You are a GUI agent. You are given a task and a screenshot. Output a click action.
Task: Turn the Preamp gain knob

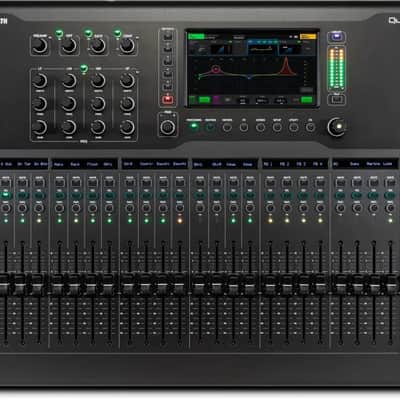(40, 46)
